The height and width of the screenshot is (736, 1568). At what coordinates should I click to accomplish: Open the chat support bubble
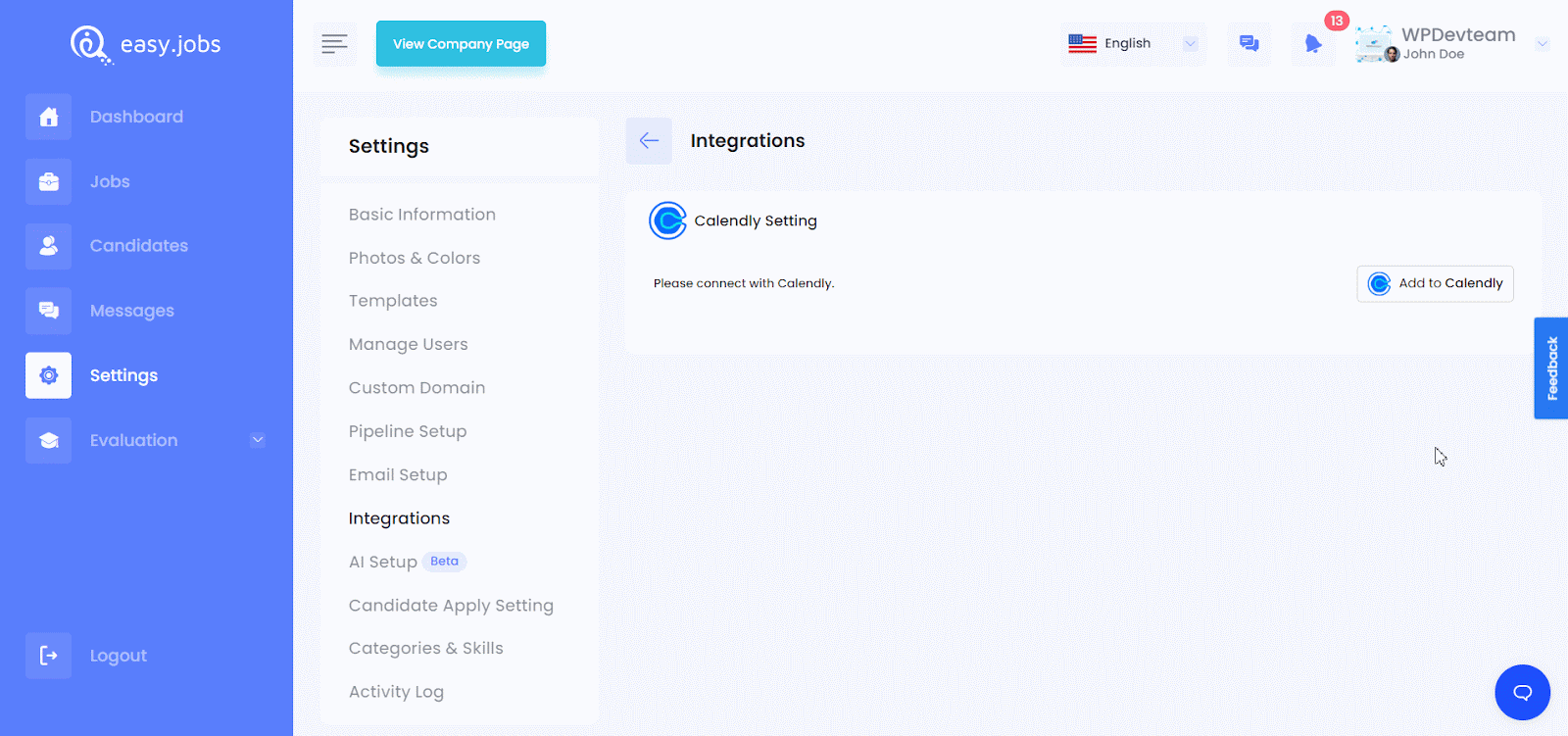pyautogui.click(x=1522, y=692)
